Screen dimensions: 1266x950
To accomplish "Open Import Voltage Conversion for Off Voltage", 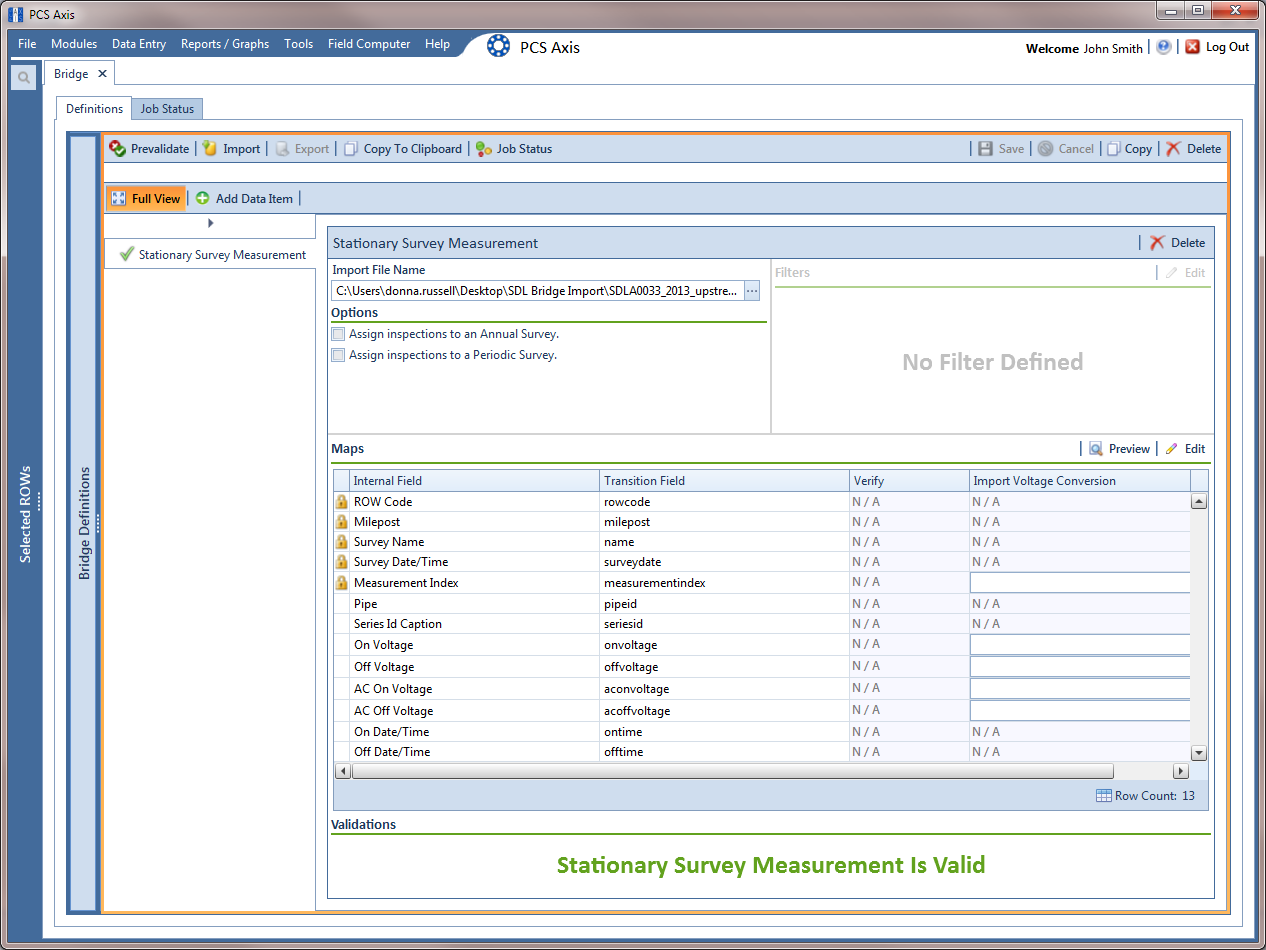I will click(x=1080, y=667).
